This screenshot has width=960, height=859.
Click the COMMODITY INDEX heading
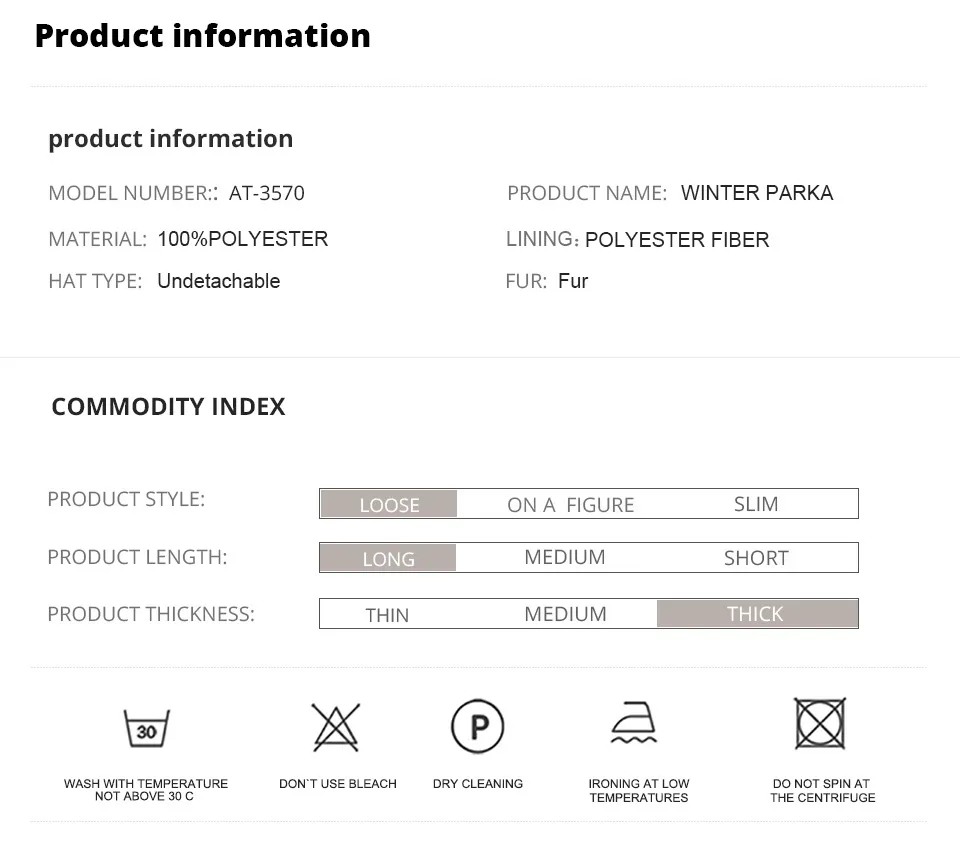pyautogui.click(x=168, y=407)
